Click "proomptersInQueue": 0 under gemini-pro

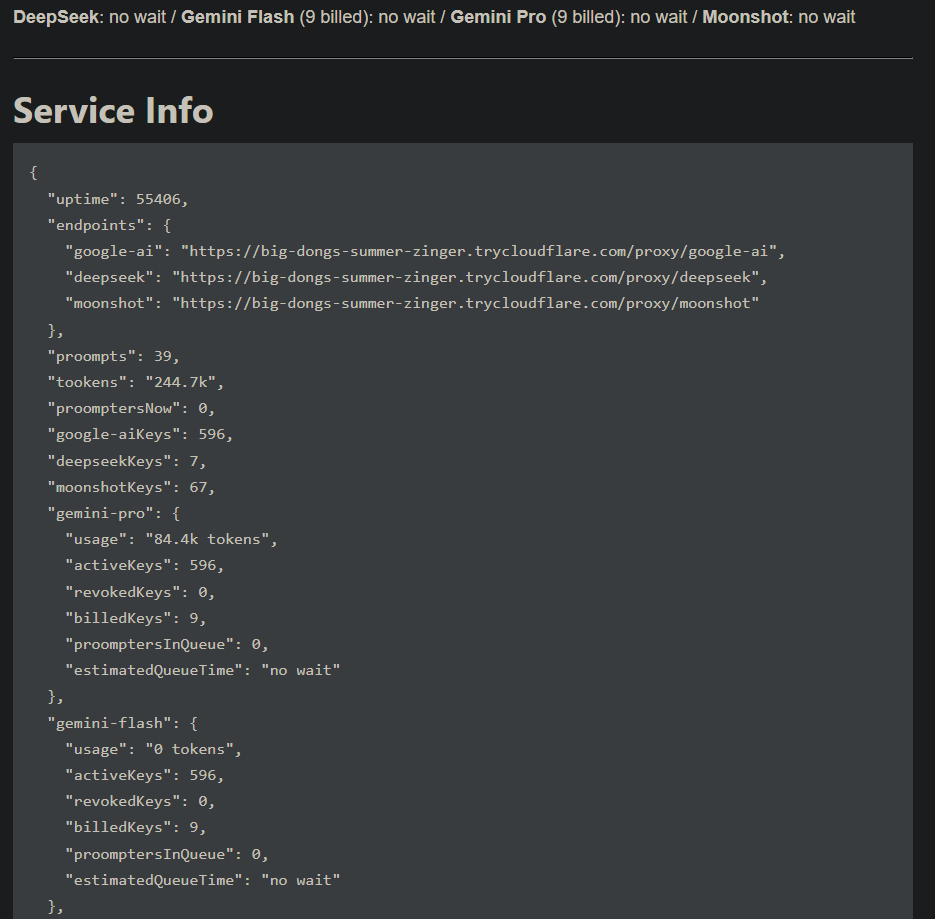167,645
